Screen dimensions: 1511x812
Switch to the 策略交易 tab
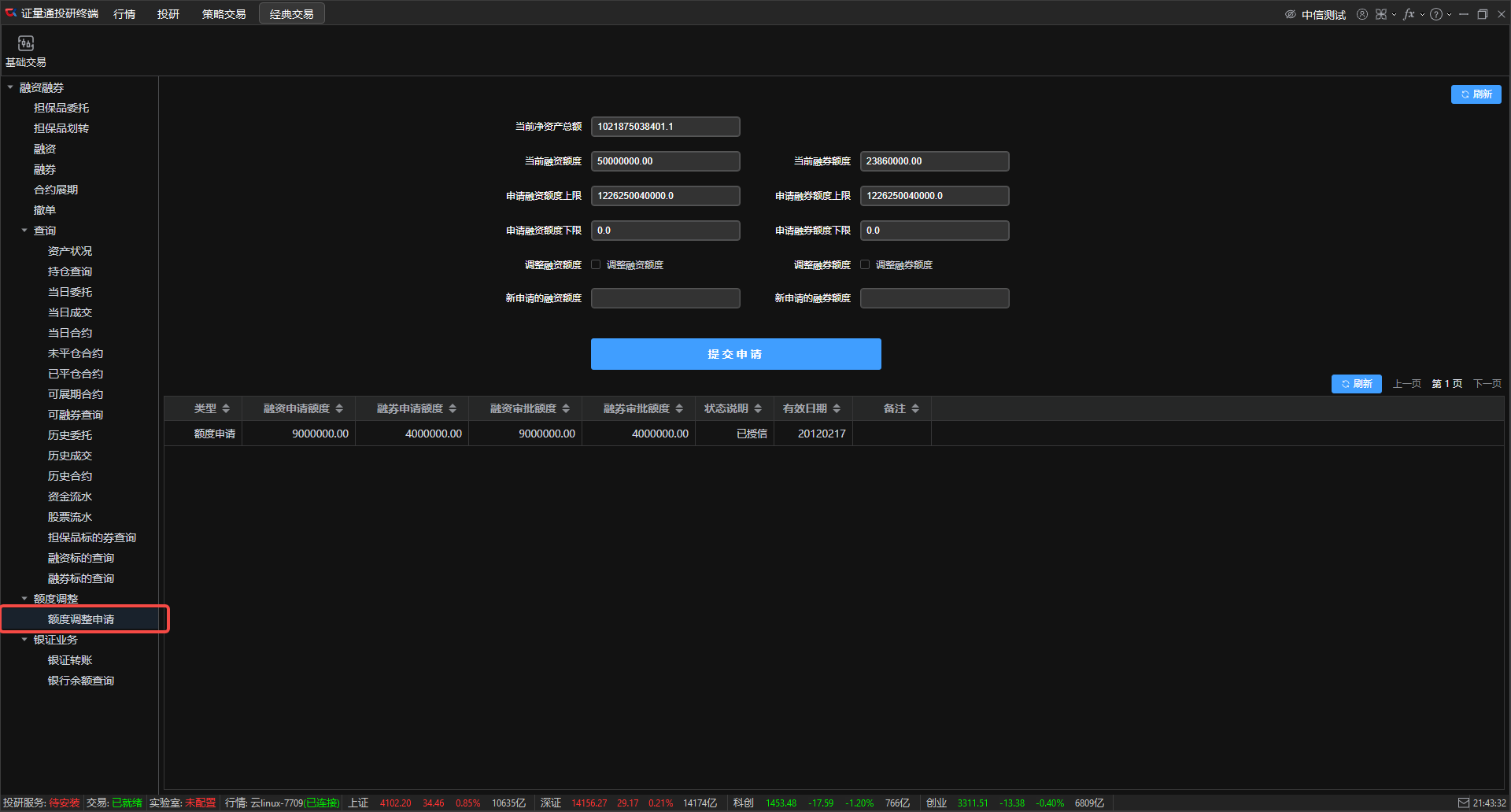[x=224, y=14]
